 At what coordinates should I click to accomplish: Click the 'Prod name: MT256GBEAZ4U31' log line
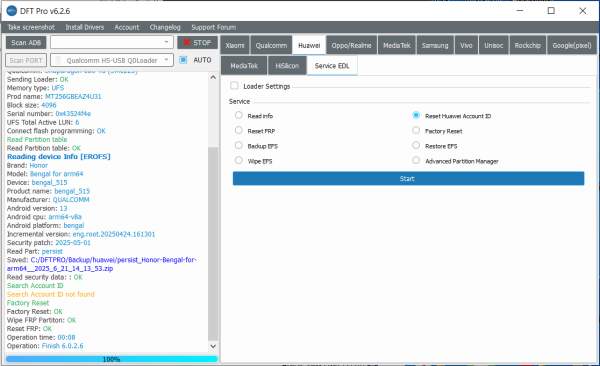[x=54, y=96]
